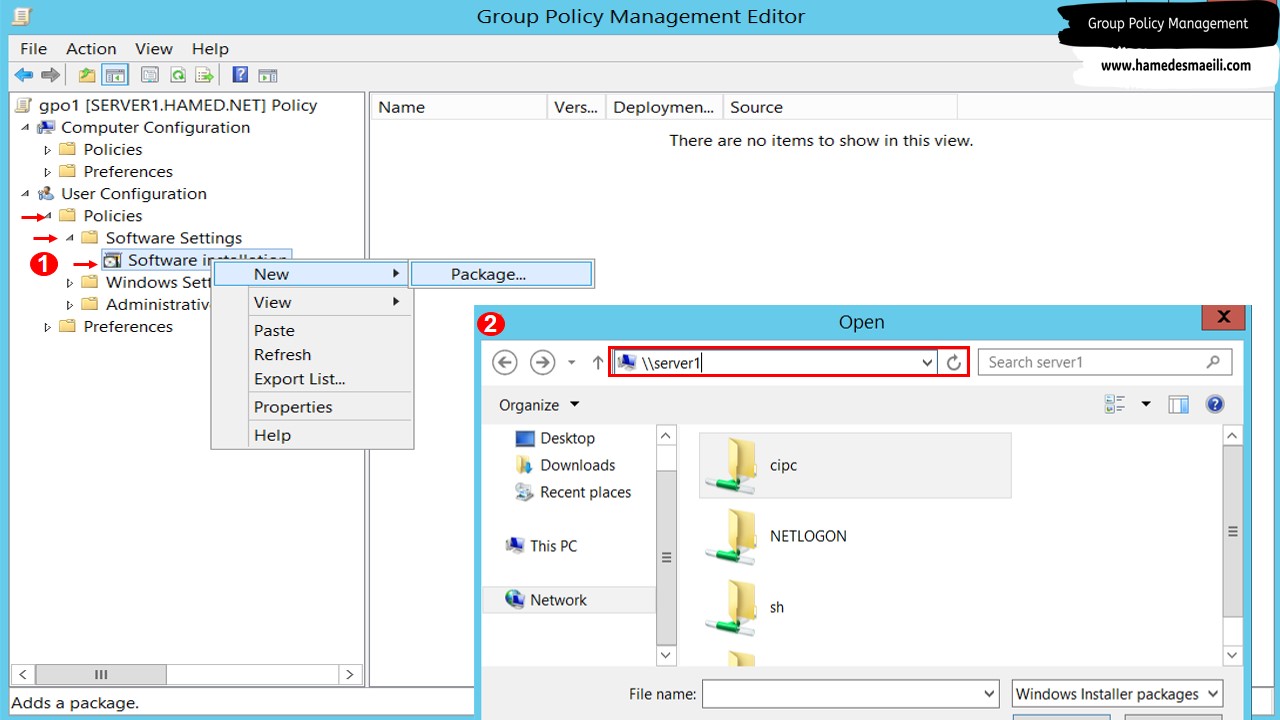Choose New in the context menu
Image resolution: width=1280 pixels, height=720 pixels.
pyautogui.click(x=312, y=274)
